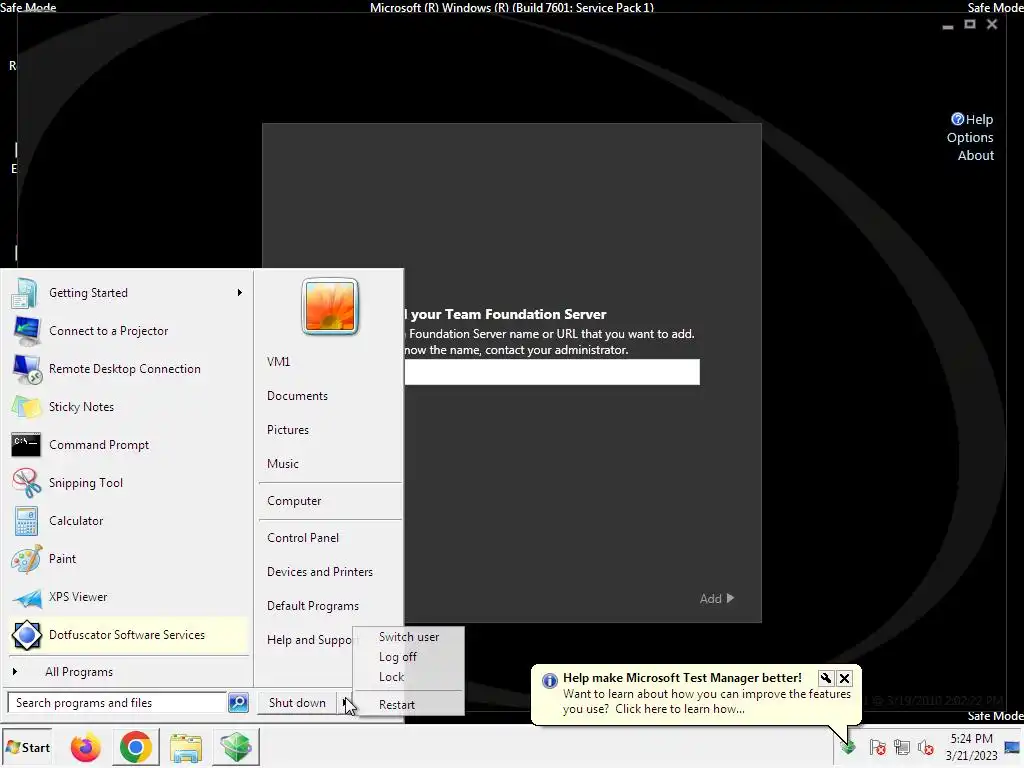Launch the Paint palette icon

pyautogui.click(x=26, y=558)
